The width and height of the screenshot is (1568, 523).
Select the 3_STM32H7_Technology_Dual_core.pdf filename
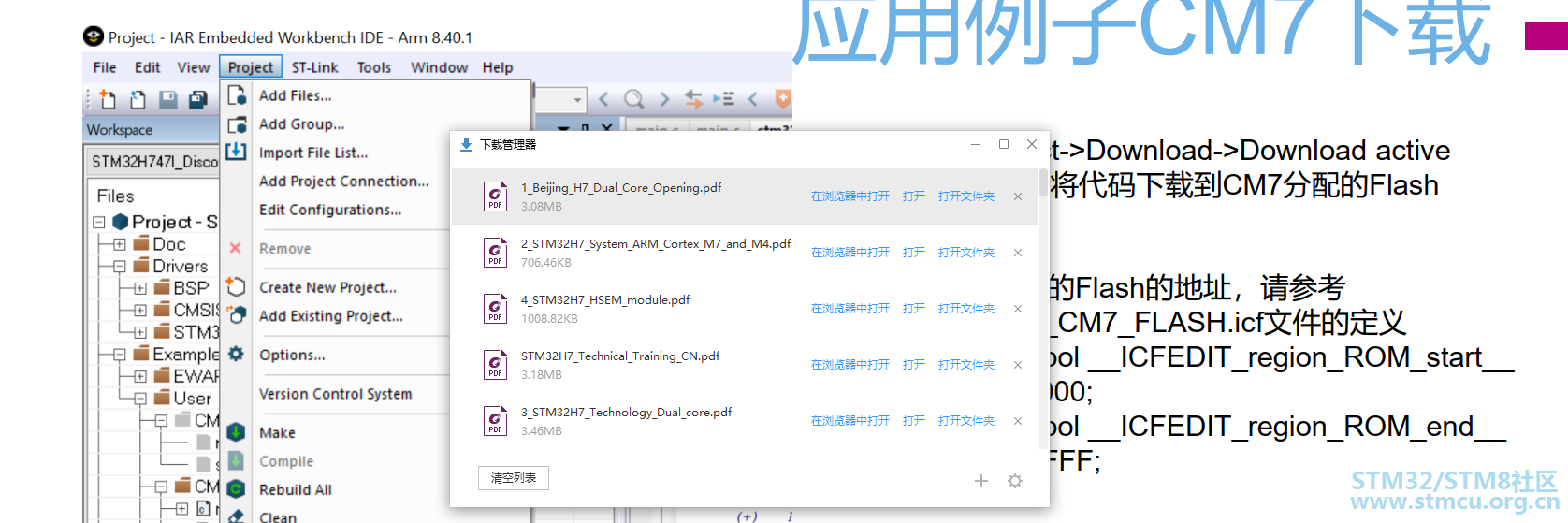click(x=627, y=412)
